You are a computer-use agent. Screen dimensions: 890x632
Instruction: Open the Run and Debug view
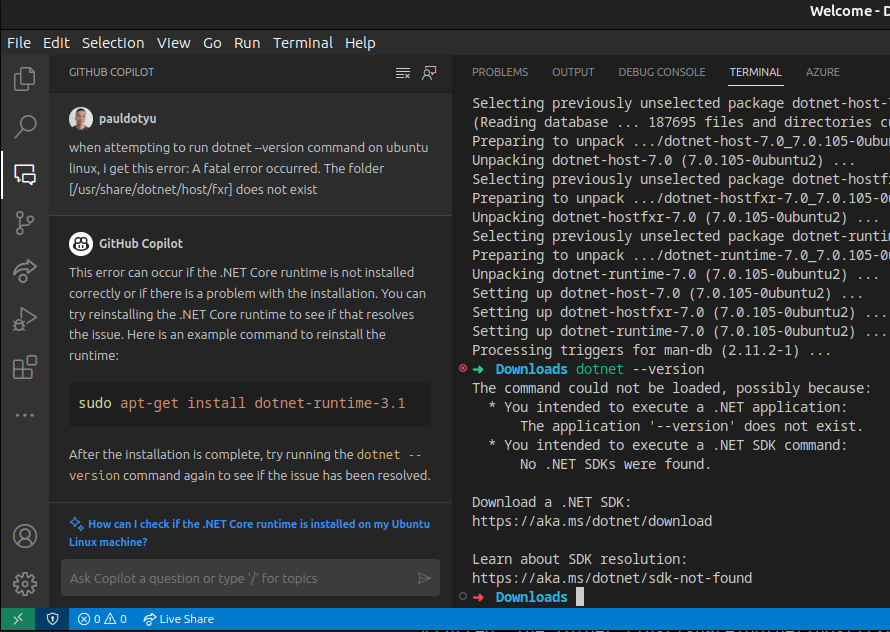click(x=24, y=319)
